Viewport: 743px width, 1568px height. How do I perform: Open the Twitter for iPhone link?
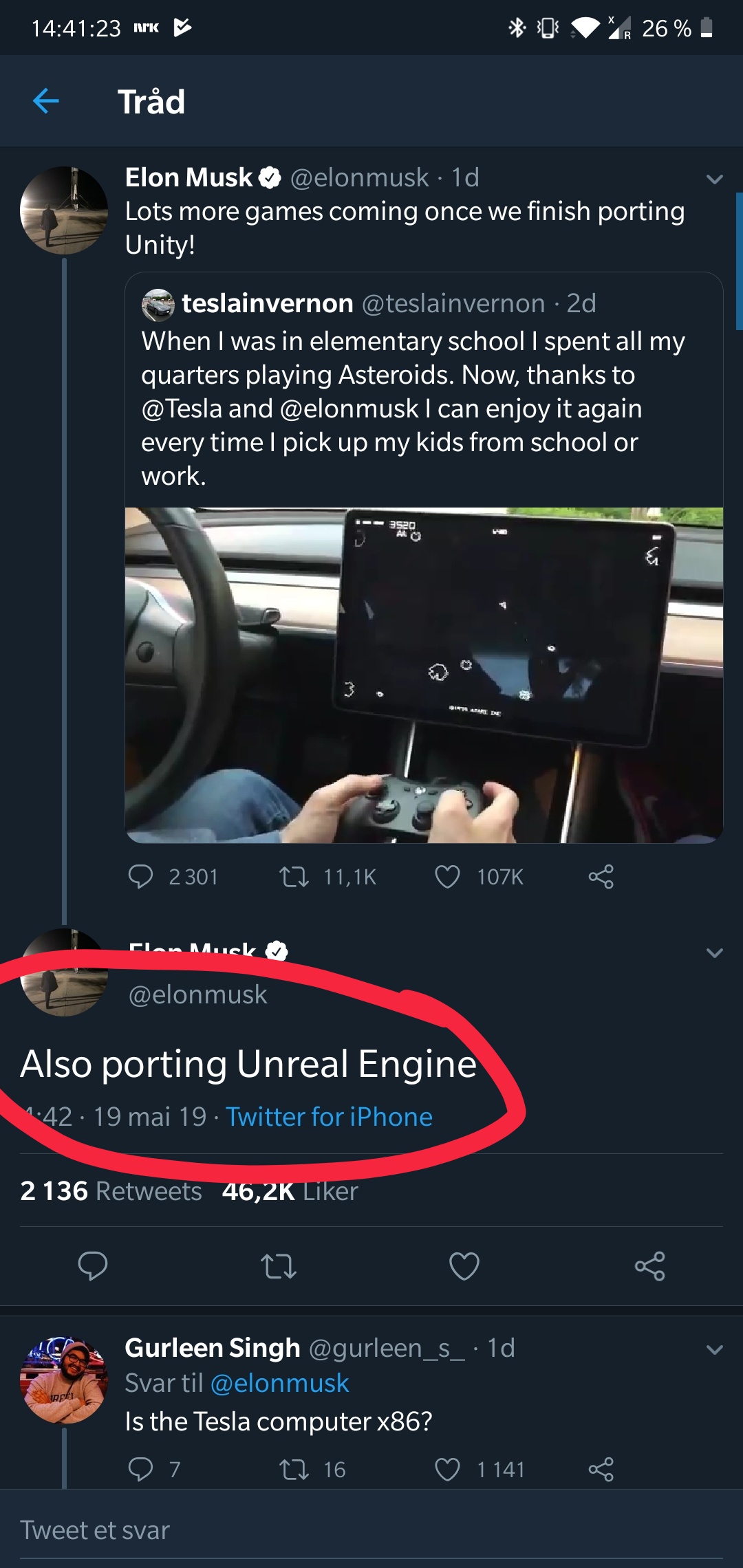coord(329,1117)
